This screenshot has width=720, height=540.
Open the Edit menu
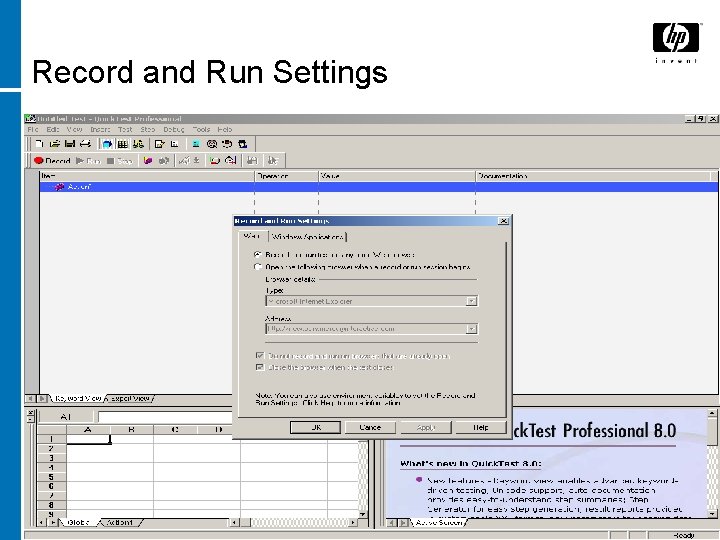pyautogui.click(x=53, y=129)
